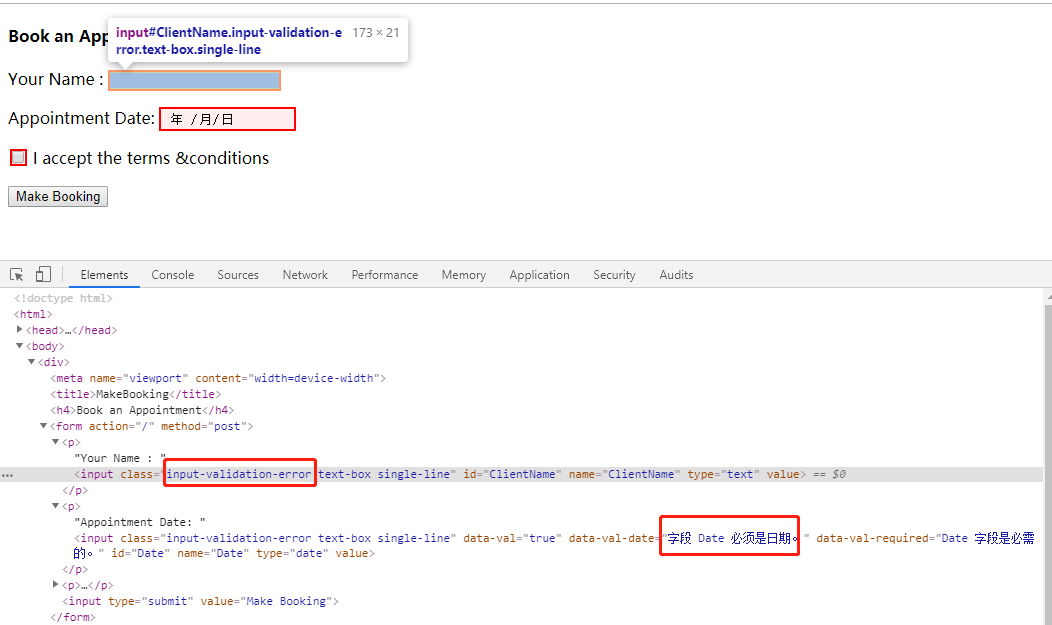The height and width of the screenshot is (625, 1052).
Task: Focus the Your Name text field
Action: pyautogui.click(x=195, y=80)
